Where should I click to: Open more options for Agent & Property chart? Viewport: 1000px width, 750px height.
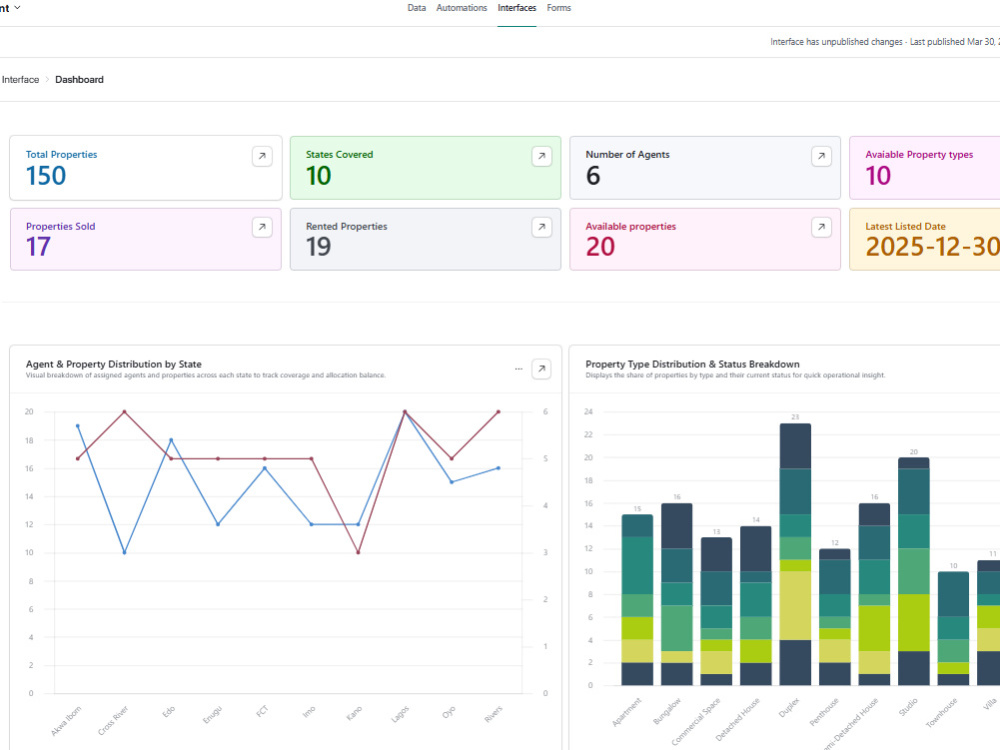point(518,369)
